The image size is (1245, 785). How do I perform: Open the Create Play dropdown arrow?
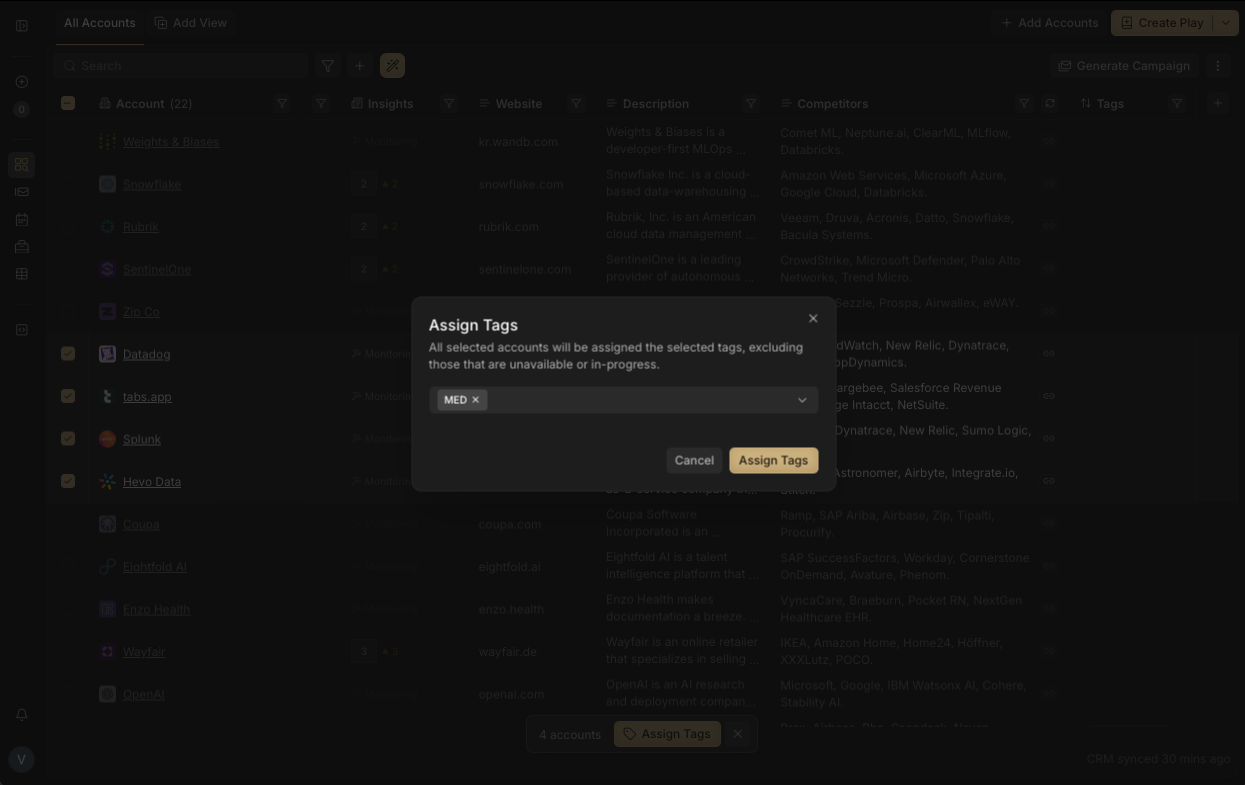(x=1226, y=23)
